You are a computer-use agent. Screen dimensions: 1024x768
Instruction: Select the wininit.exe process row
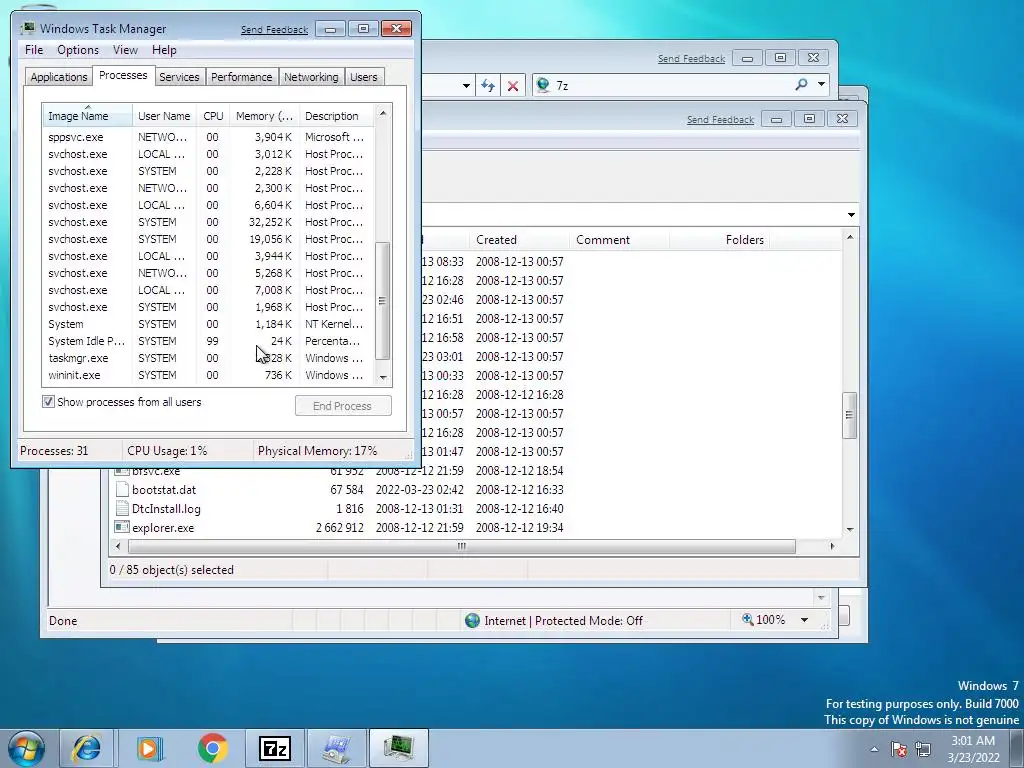[208, 375]
